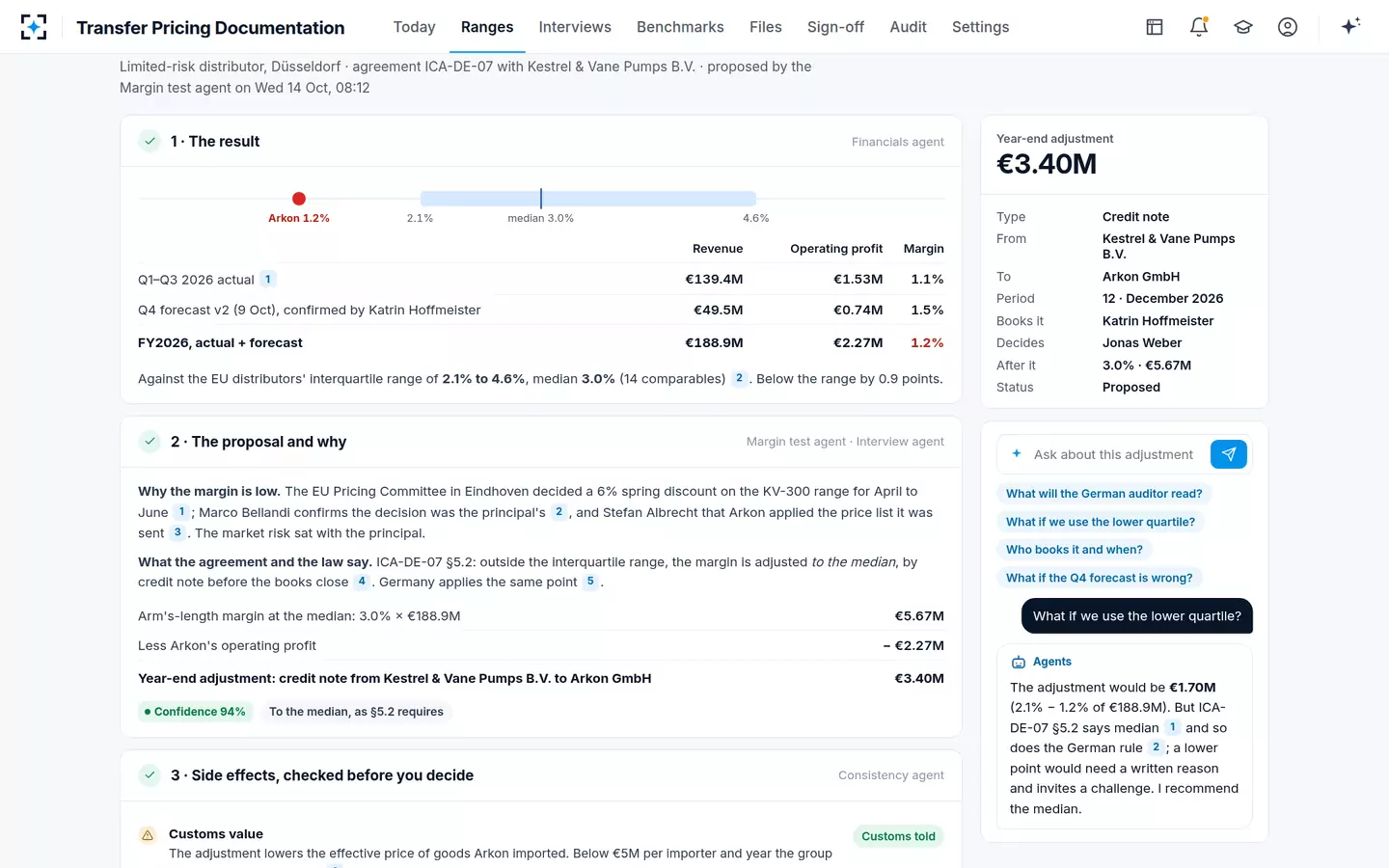
Task: Open citation 1 next to Q1–Q3 2026 actual
Action: pos(268,279)
